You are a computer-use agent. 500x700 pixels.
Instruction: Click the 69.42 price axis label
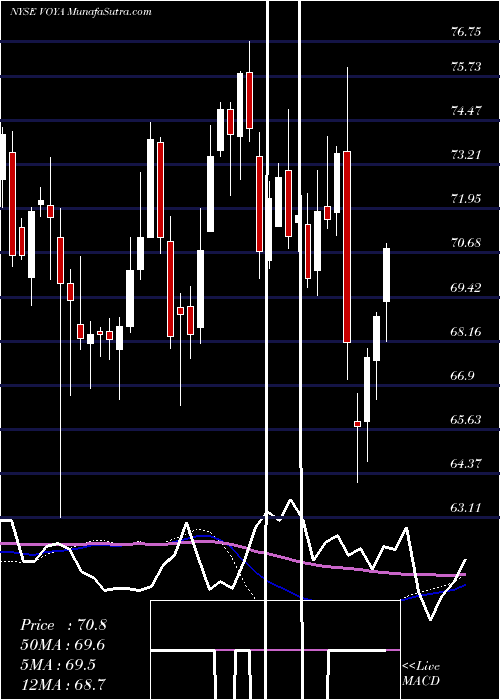tap(466, 288)
